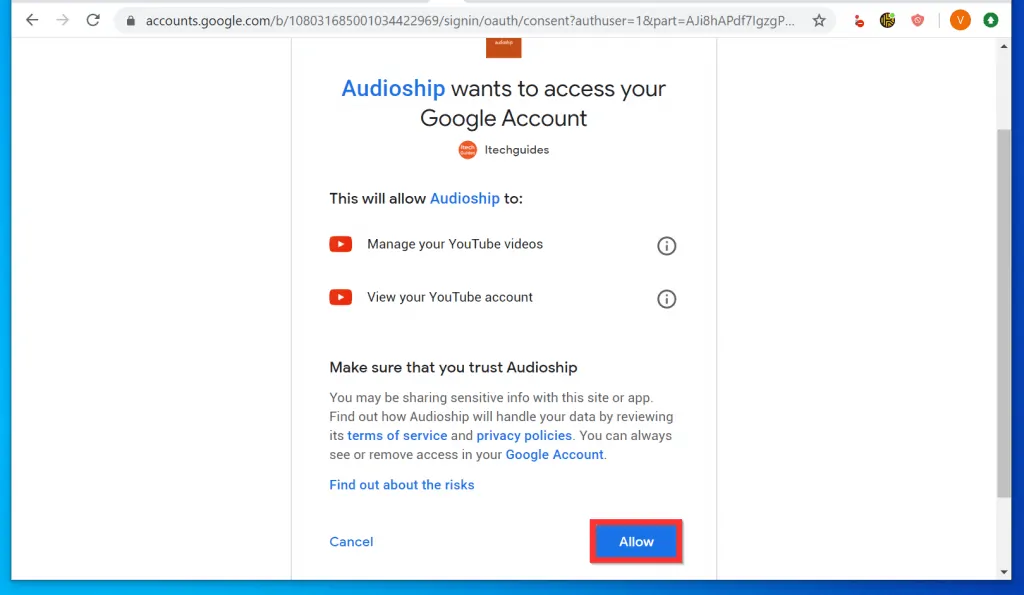The width and height of the screenshot is (1024, 595).
Task: Open the red extension icon beside the star
Action: [859, 21]
